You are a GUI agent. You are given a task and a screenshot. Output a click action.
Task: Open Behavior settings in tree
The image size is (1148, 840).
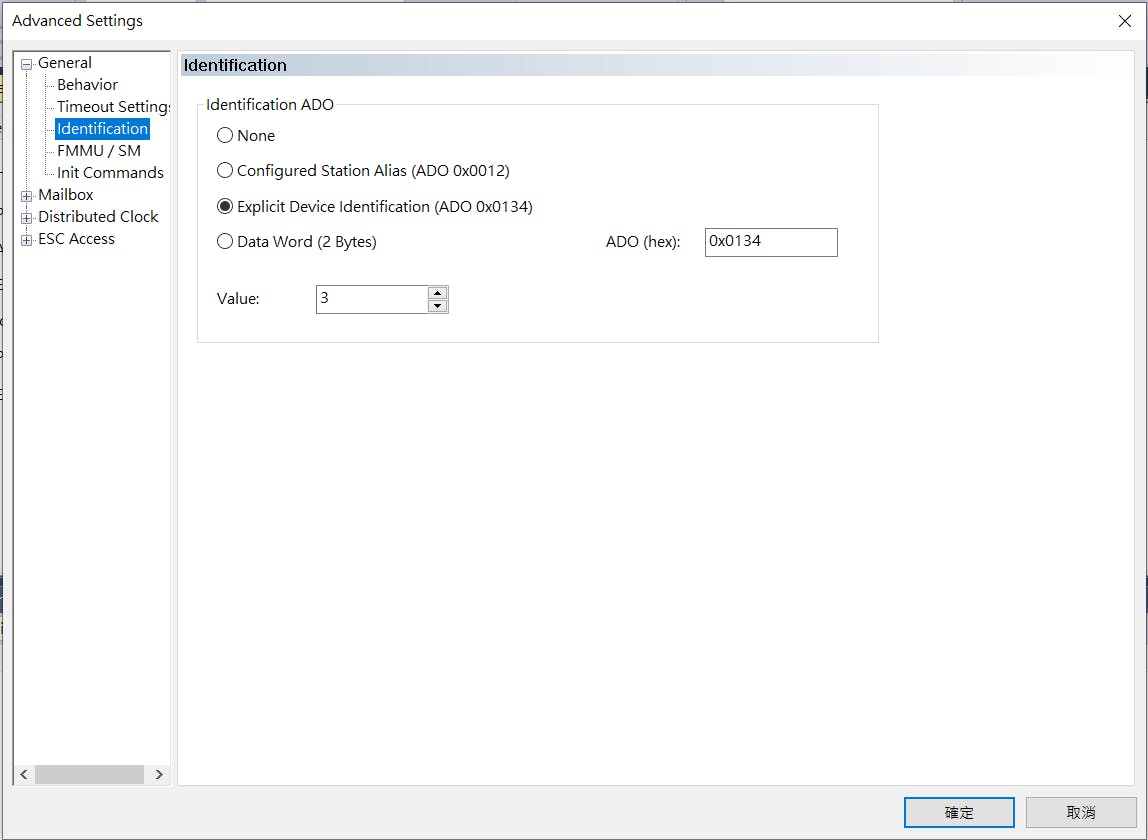[87, 85]
